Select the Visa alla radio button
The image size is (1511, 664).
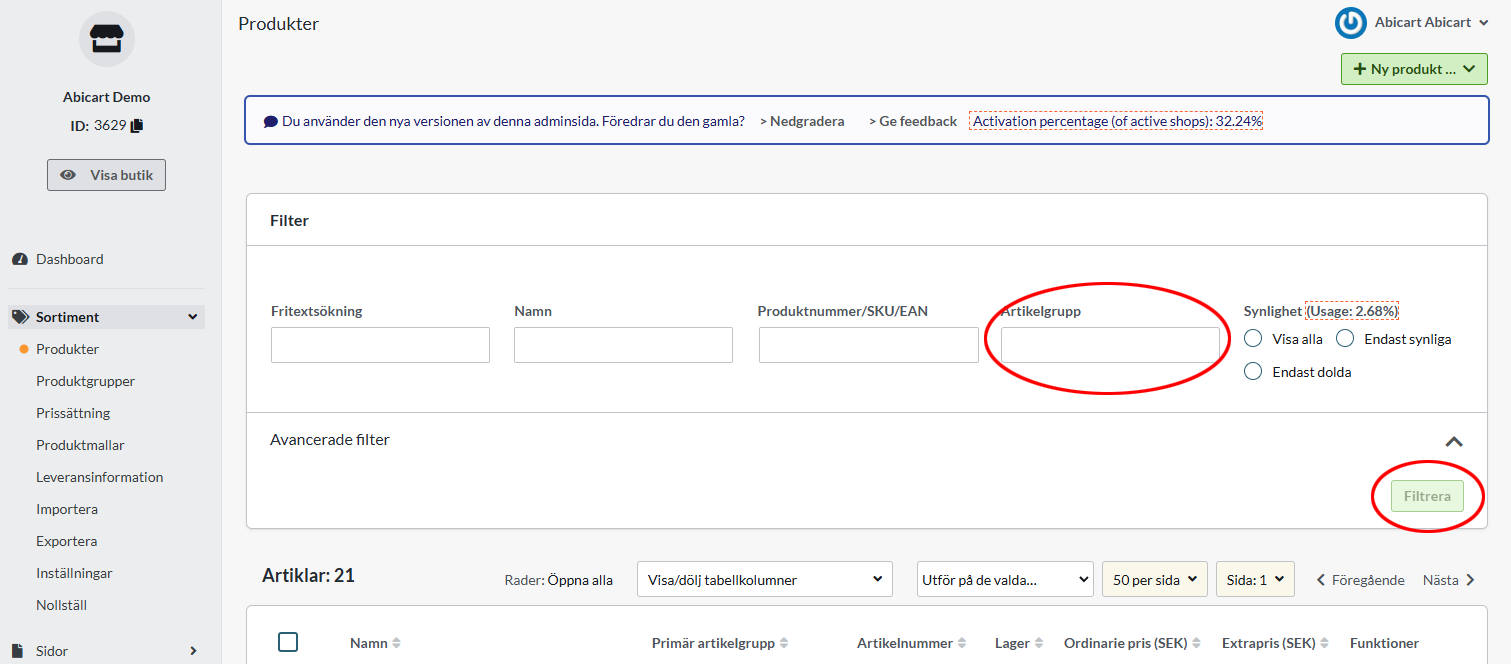pos(1253,339)
